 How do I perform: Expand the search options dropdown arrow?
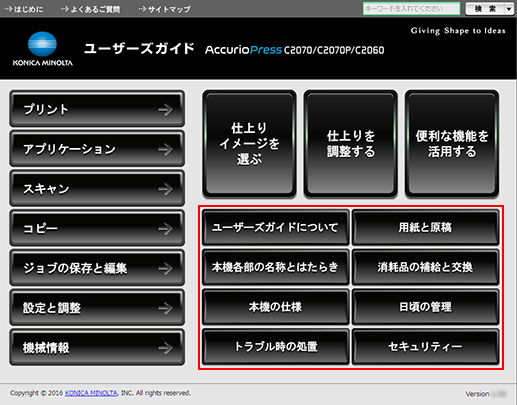pos(509,9)
